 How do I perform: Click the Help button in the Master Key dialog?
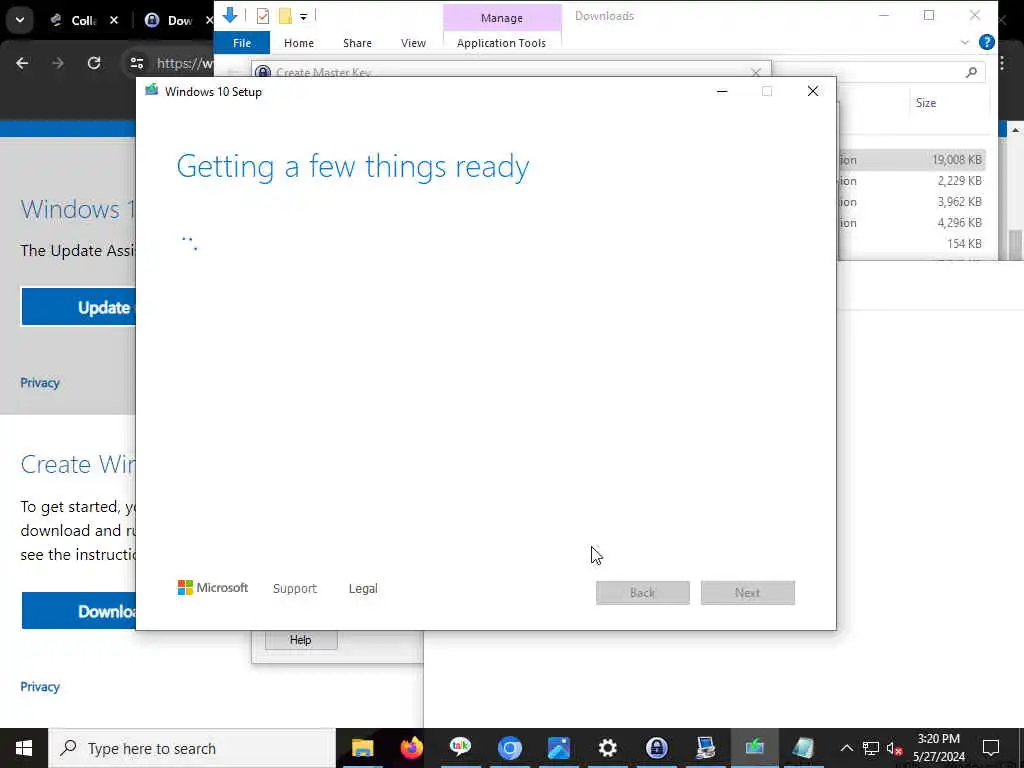[x=300, y=640]
